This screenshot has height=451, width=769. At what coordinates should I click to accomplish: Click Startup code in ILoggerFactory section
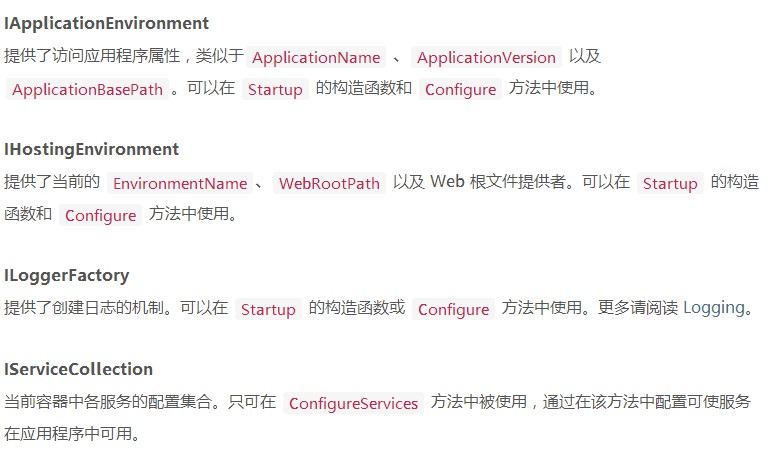pos(268,309)
